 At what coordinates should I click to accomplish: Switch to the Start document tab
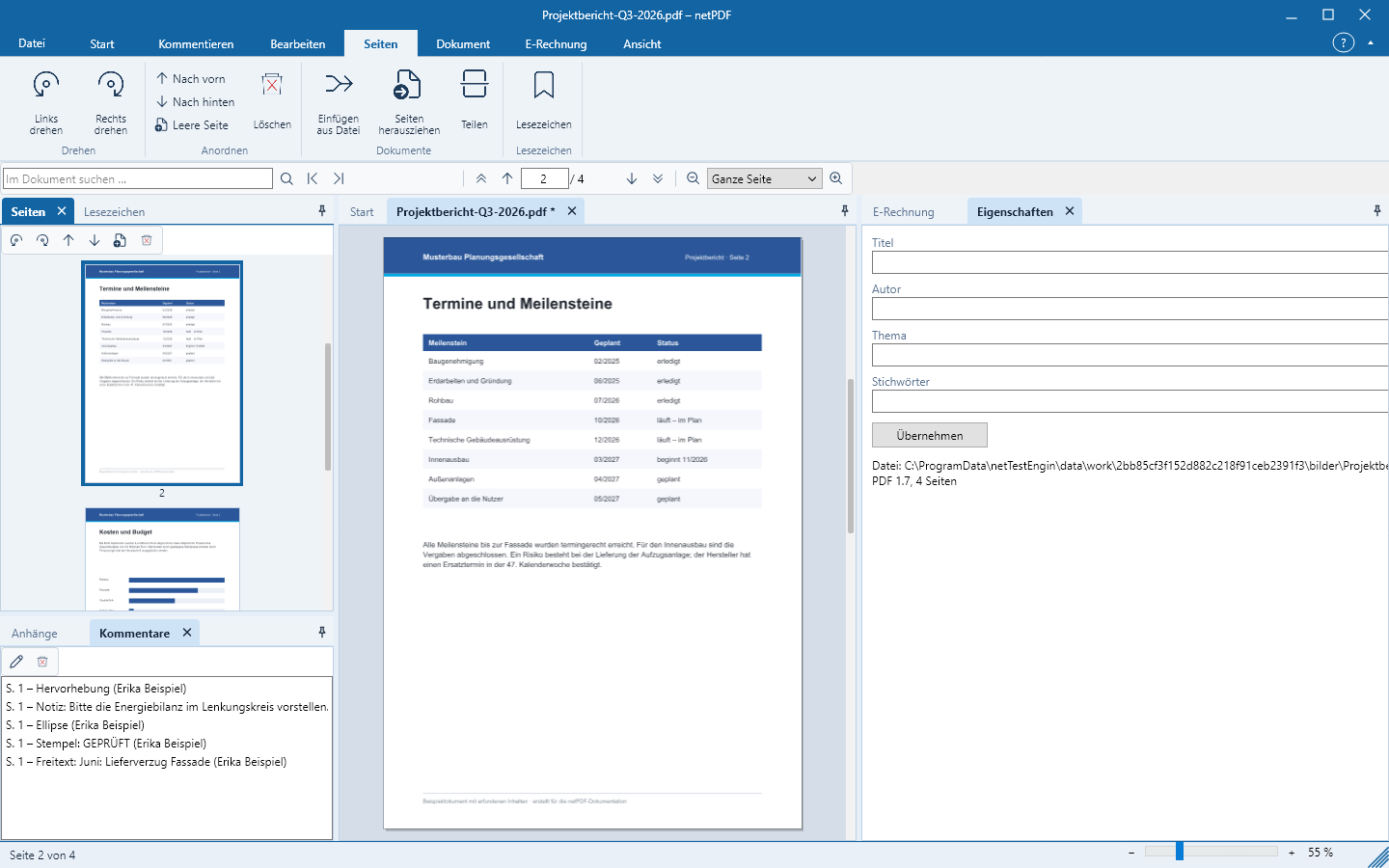tap(362, 212)
